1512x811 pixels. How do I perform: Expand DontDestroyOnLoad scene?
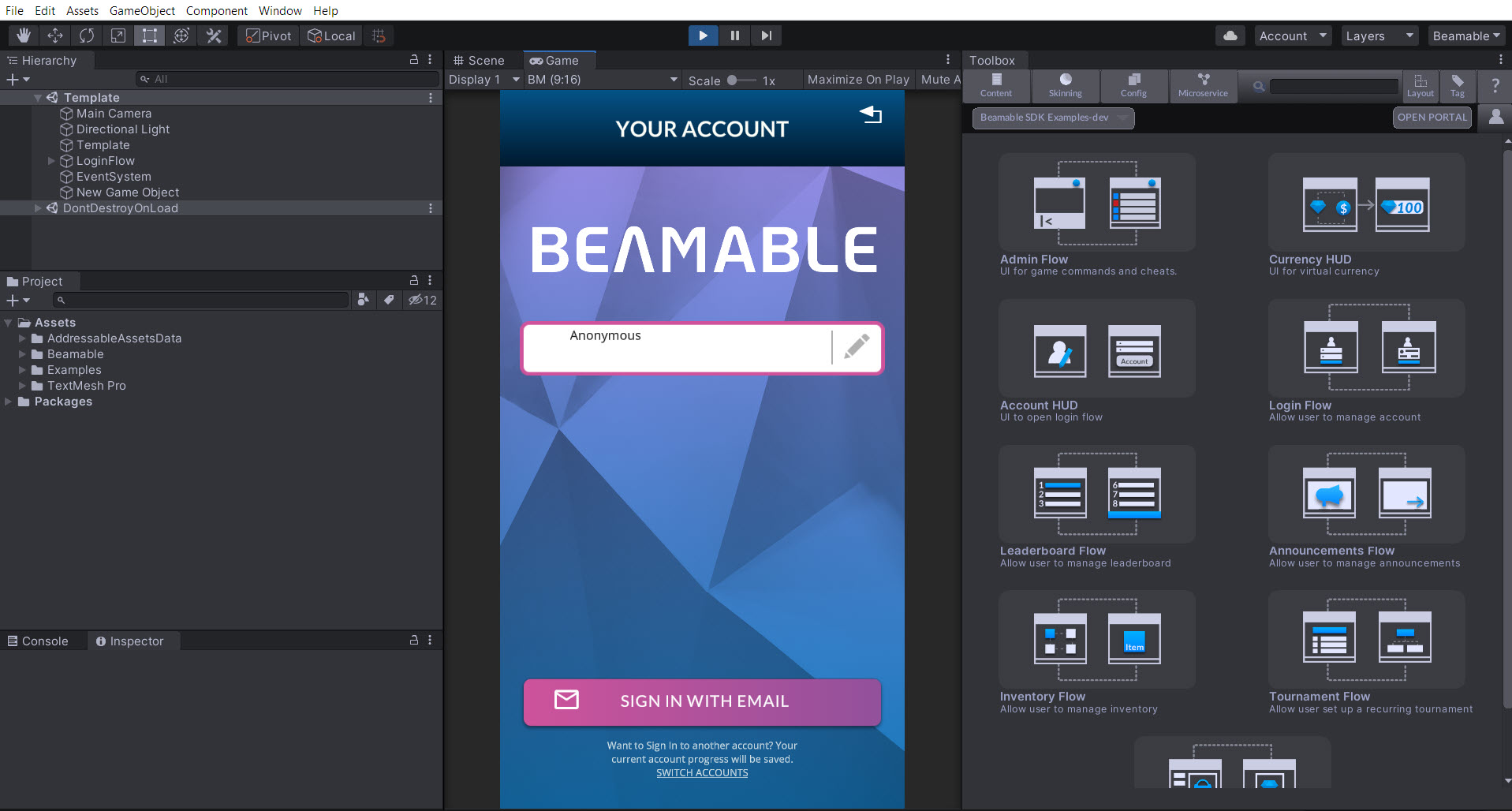coord(37,208)
